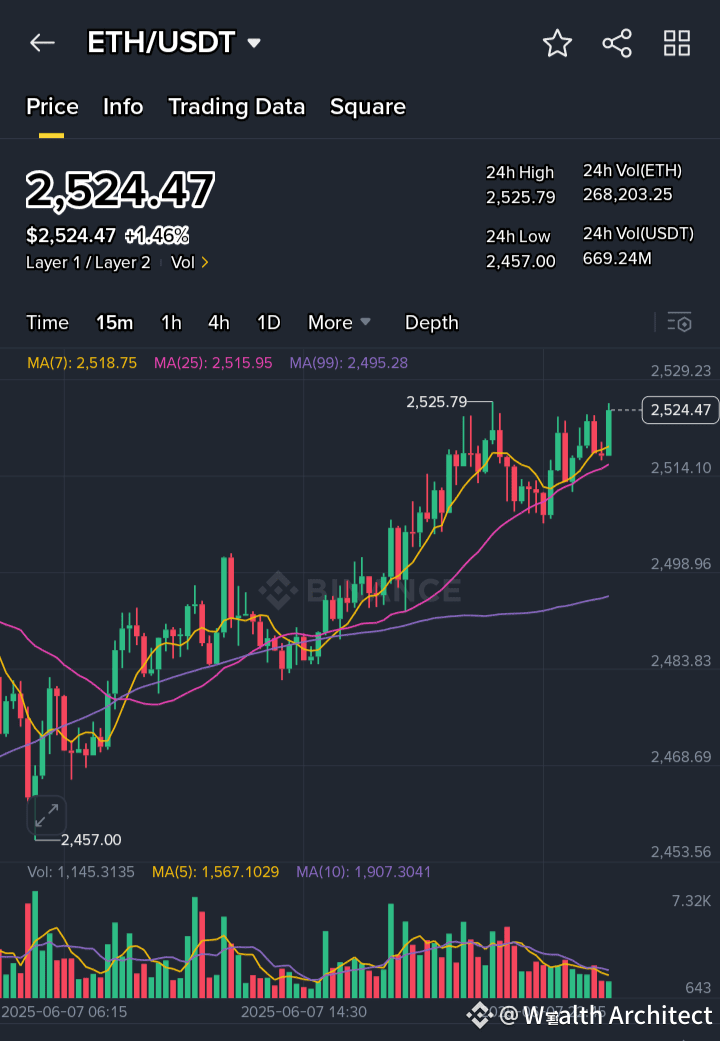Viewport: 720px width, 1041px height.
Task: Open the More timeframes dropdown
Action: coord(339,322)
